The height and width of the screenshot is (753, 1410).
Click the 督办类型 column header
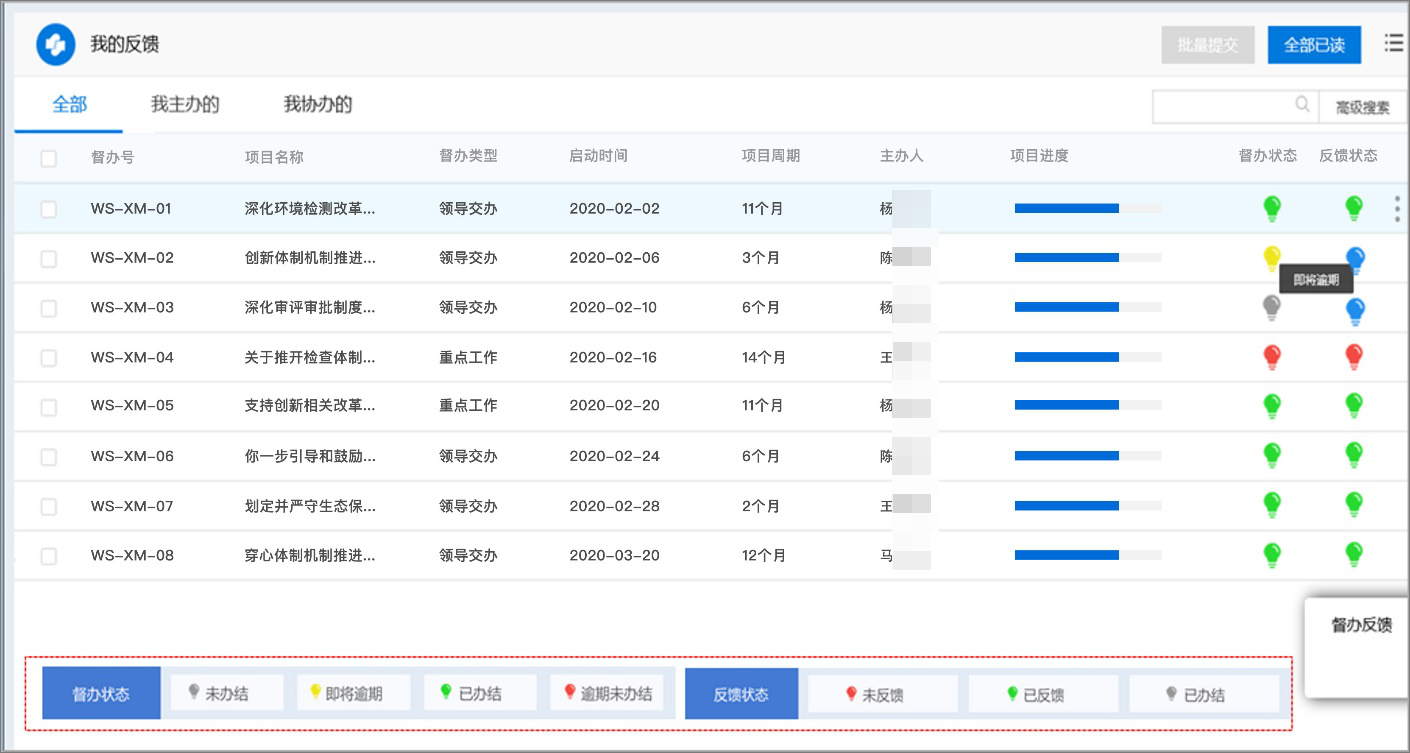(x=468, y=156)
